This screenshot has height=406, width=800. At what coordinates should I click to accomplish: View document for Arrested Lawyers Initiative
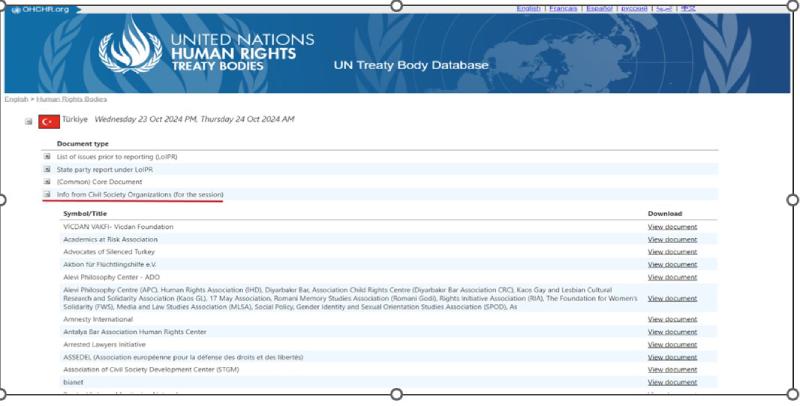point(672,344)
